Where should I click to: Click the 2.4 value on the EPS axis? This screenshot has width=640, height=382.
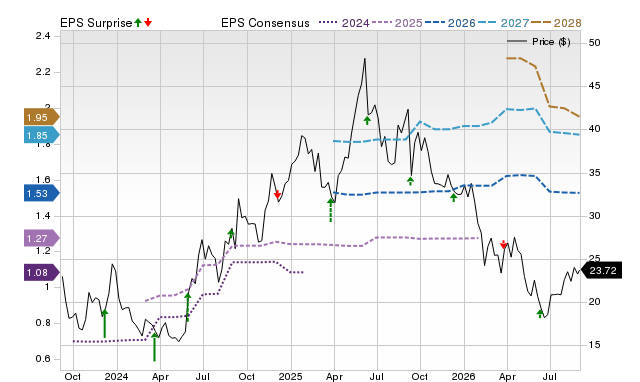coord(43,36)
